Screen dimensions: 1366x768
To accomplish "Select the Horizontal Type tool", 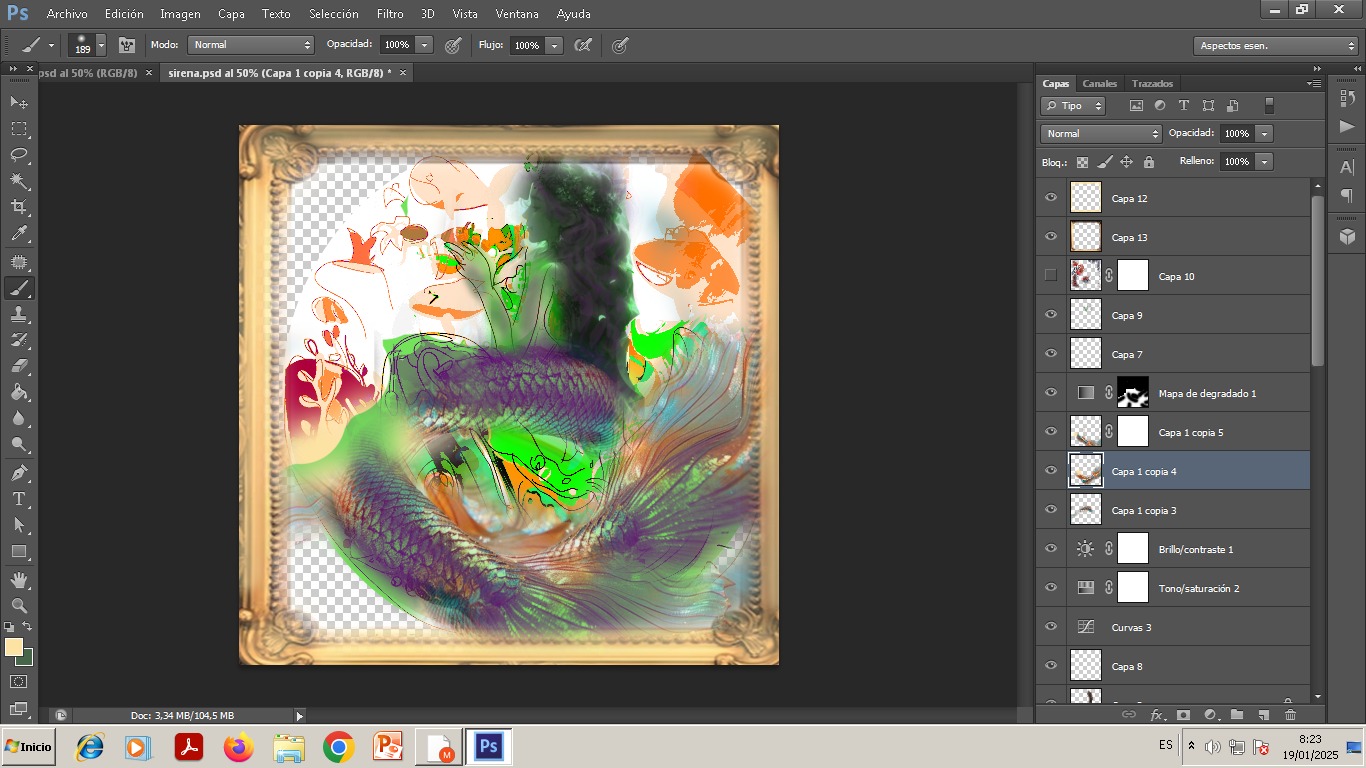I will tap(19, 498).
